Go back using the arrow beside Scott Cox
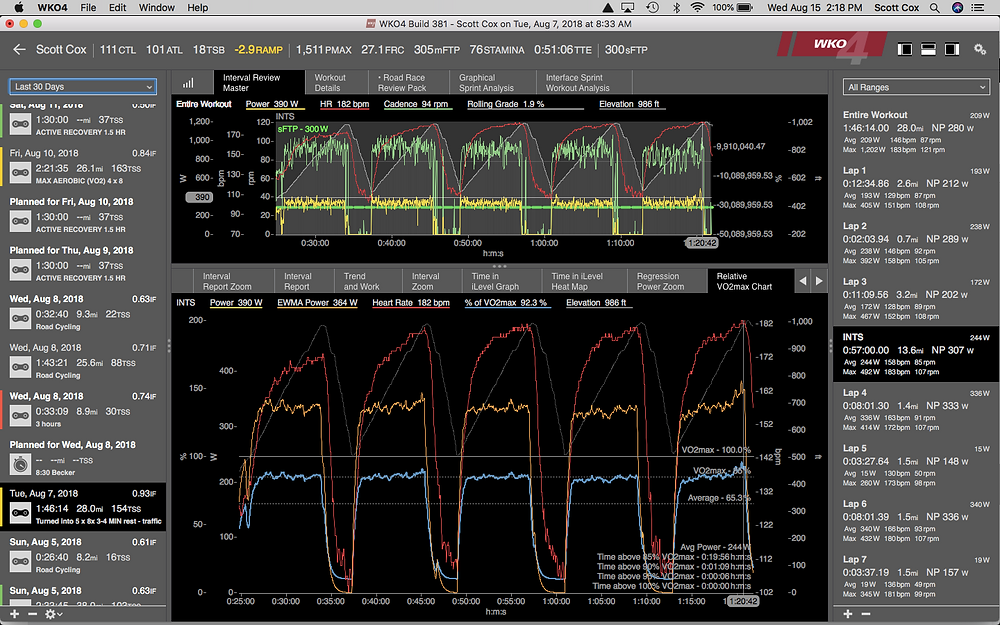The image size is (1000, 625). click(x=19, y=49)
